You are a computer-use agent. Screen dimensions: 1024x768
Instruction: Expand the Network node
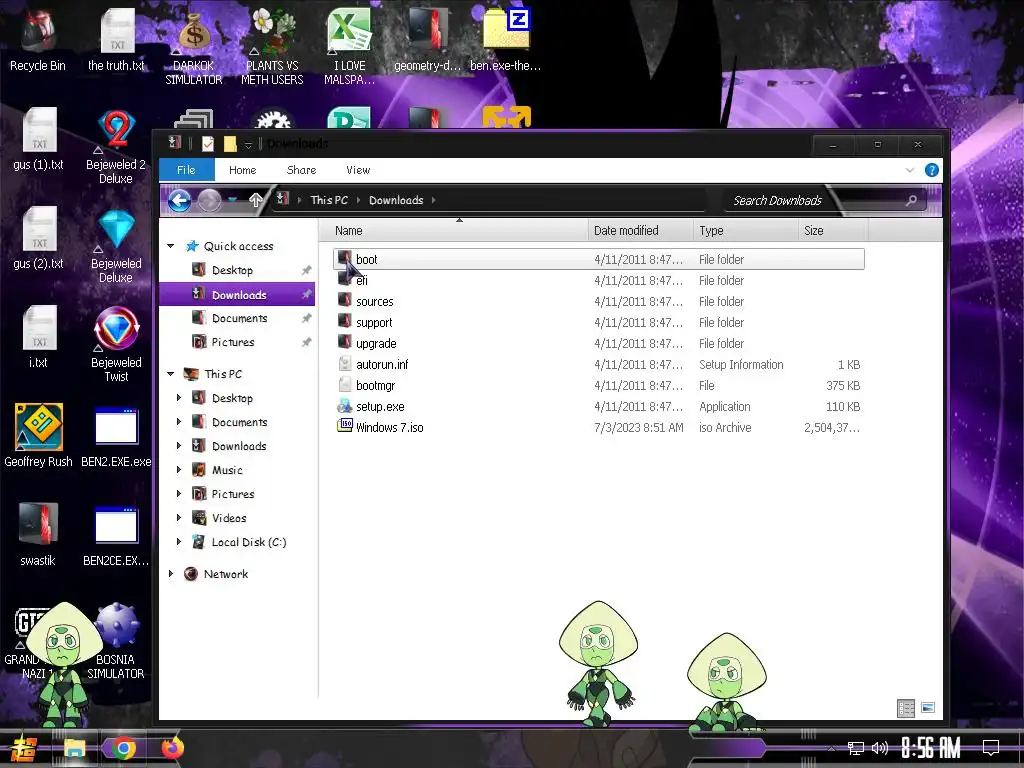(x=170, y=573)
